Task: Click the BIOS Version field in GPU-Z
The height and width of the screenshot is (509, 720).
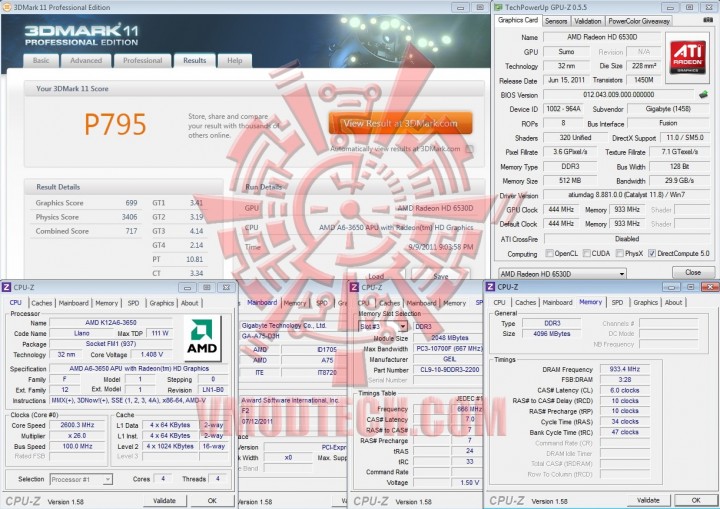Action: coord(618,95)
